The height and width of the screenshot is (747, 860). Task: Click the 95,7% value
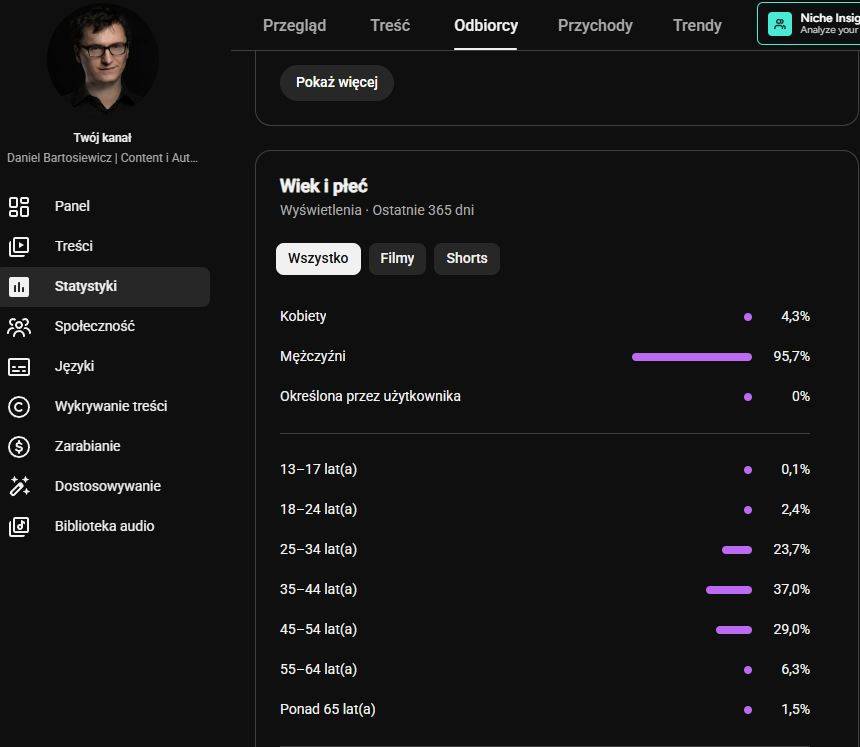click(791, 356)
